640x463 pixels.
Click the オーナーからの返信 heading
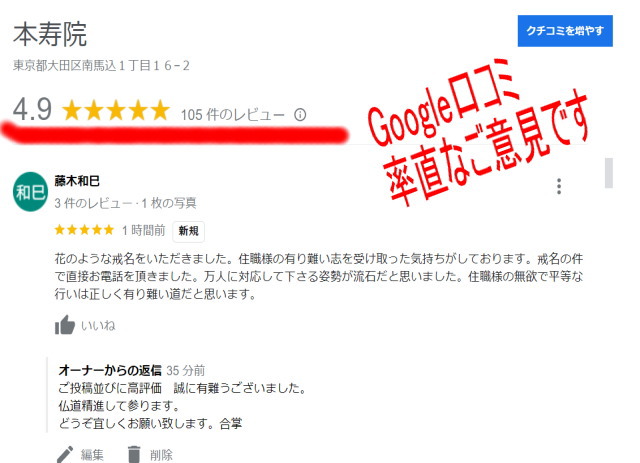tap(110, 370)
